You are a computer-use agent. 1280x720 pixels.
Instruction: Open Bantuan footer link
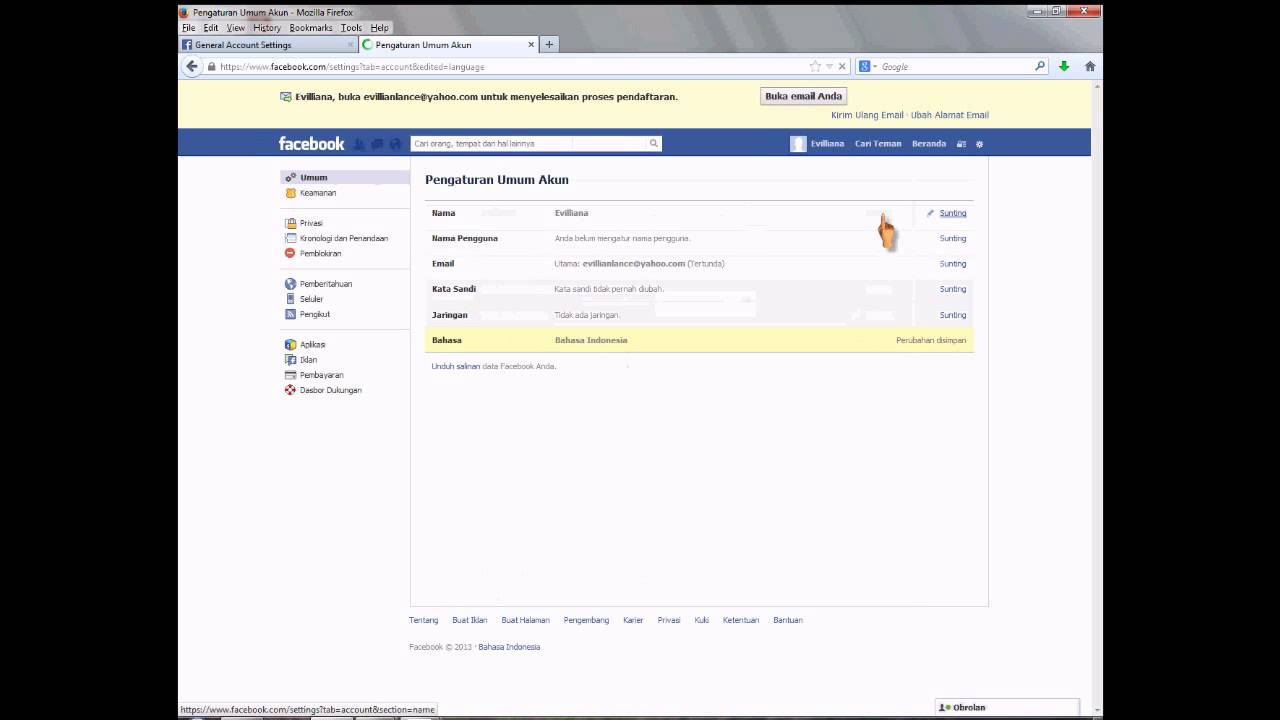tap(788, 620)
